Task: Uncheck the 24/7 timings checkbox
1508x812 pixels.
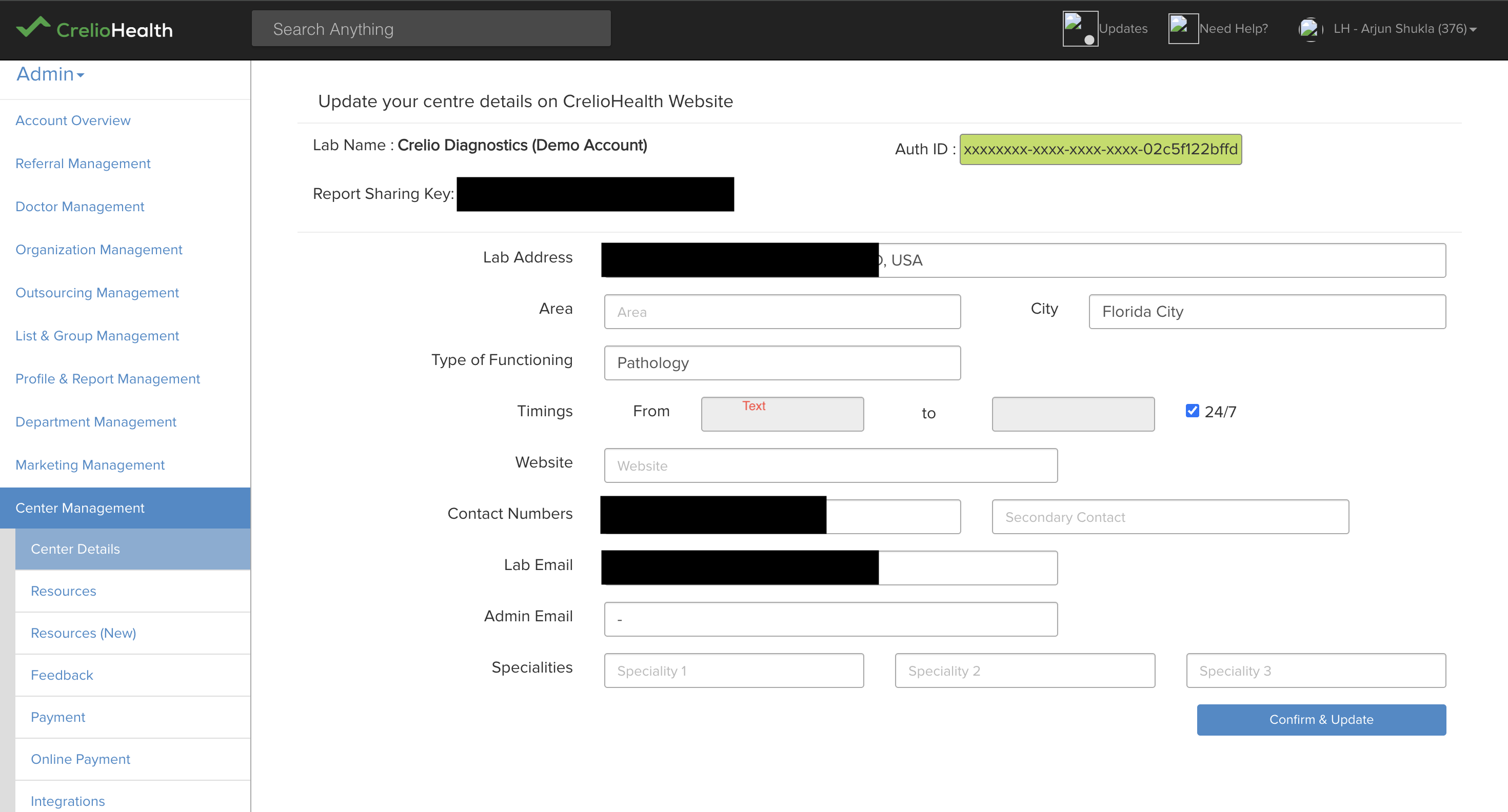Action: coord(1192,411)
